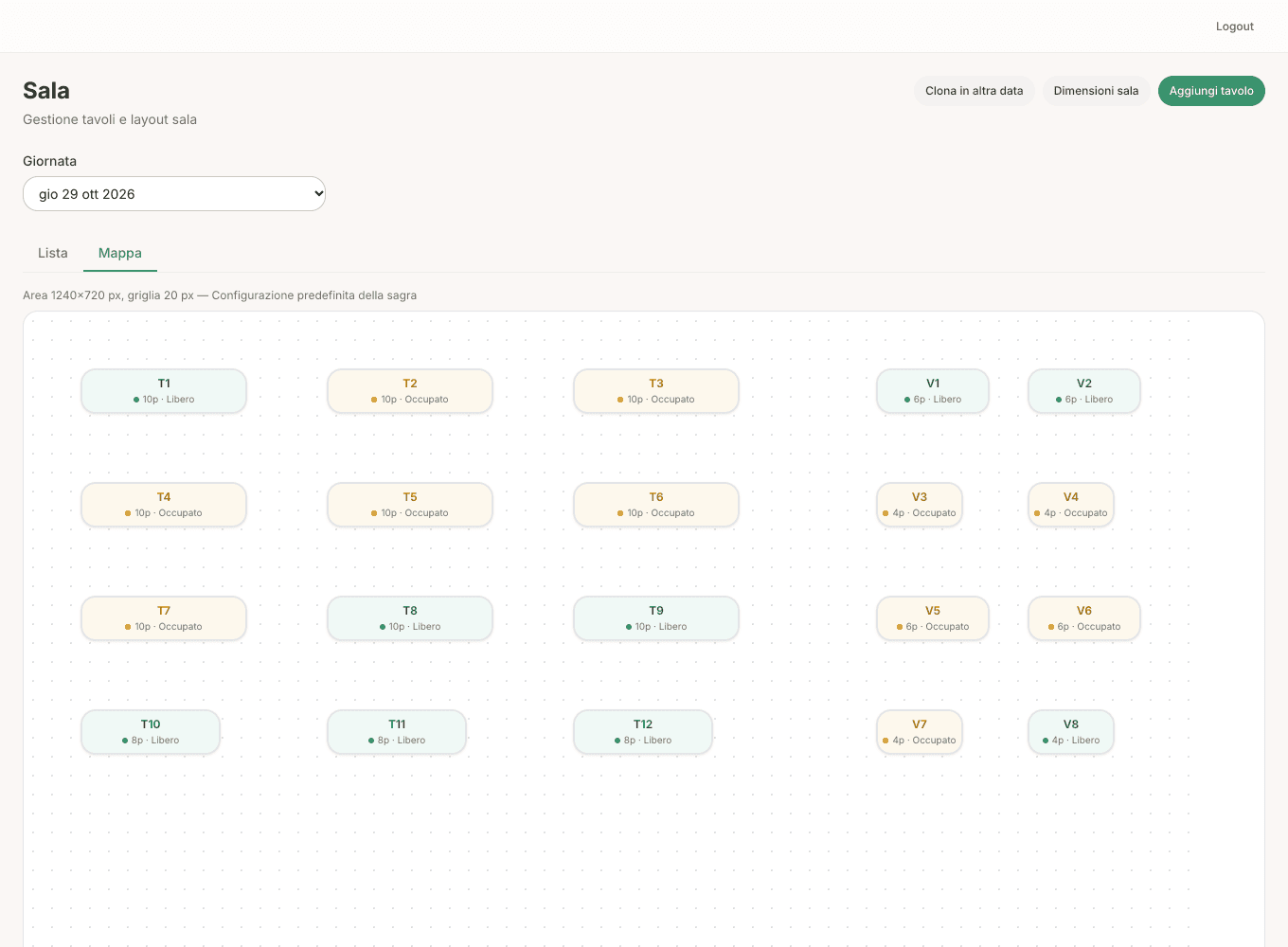
Task: Open the Giornata date dropdown
Action: click(174, 194)
